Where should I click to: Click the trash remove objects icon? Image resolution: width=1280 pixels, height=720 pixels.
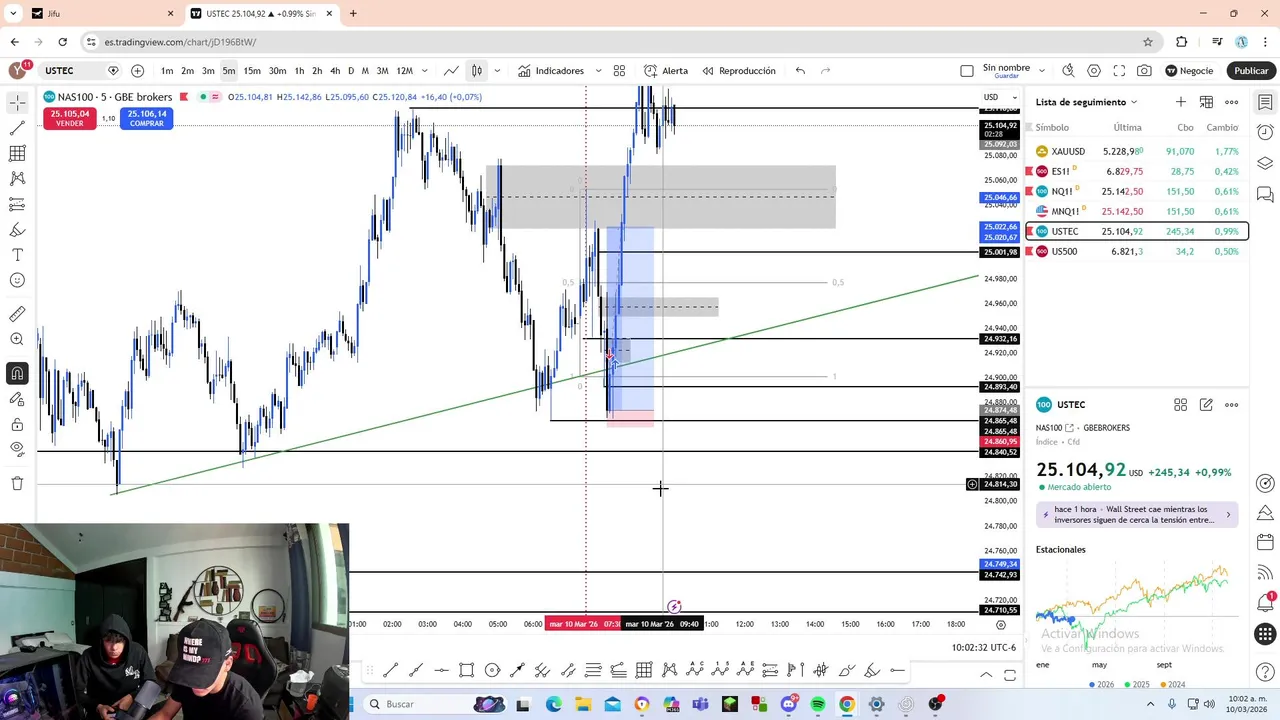point(17,484)
